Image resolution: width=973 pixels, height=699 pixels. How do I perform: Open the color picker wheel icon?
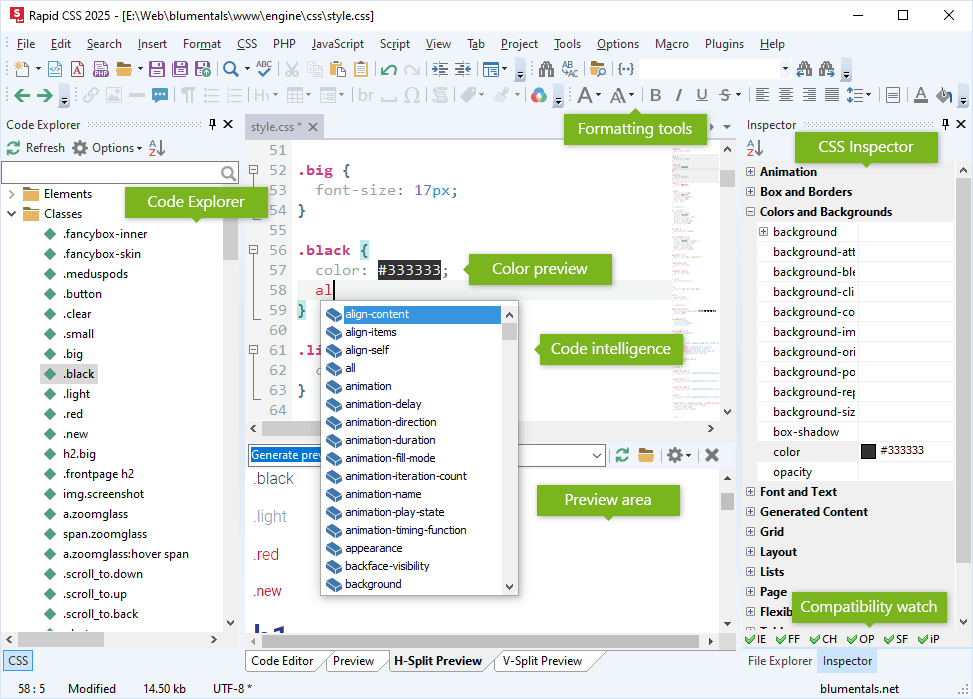click(x=537, y=95)
